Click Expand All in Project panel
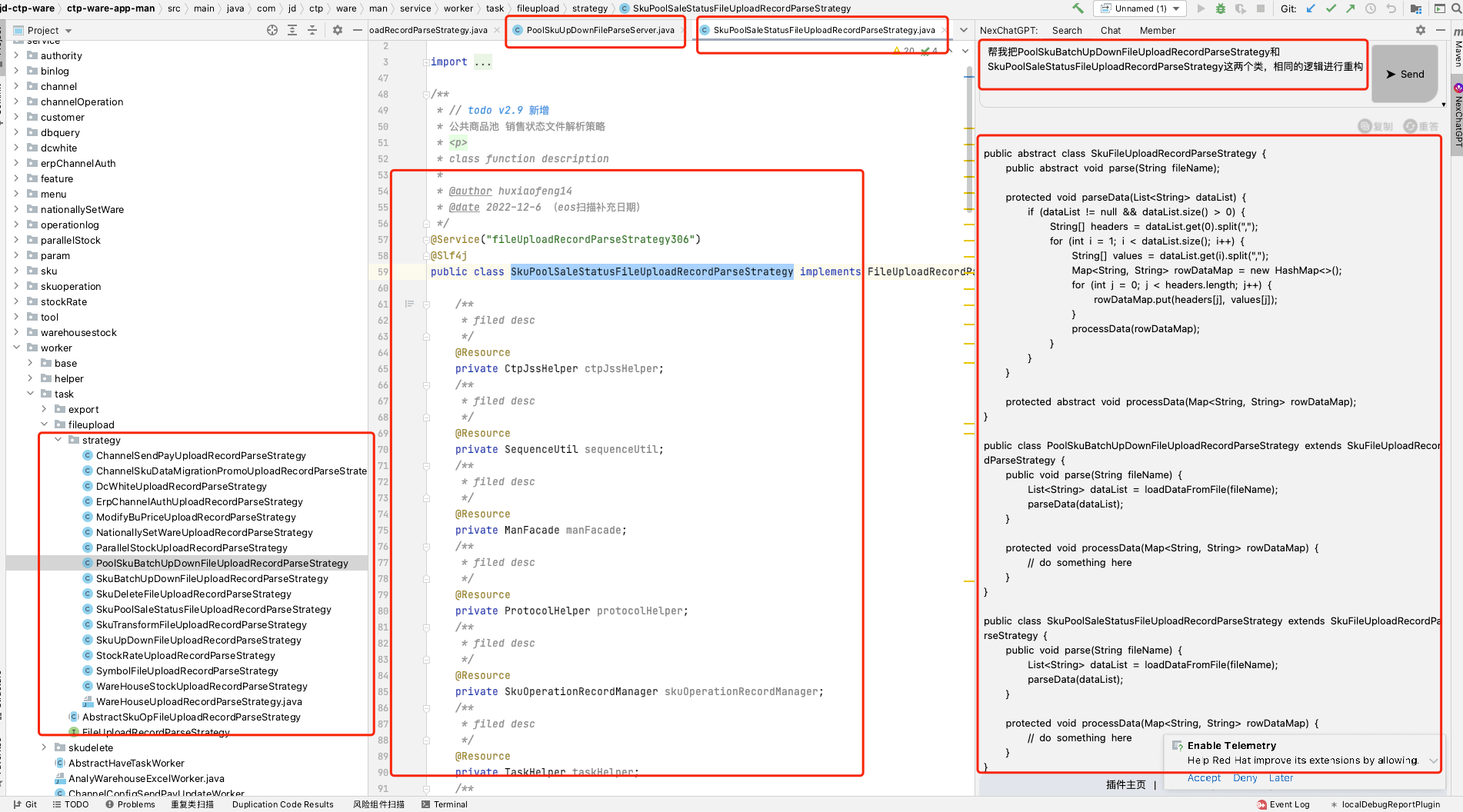1463x812 pixels. click(292, 30)
